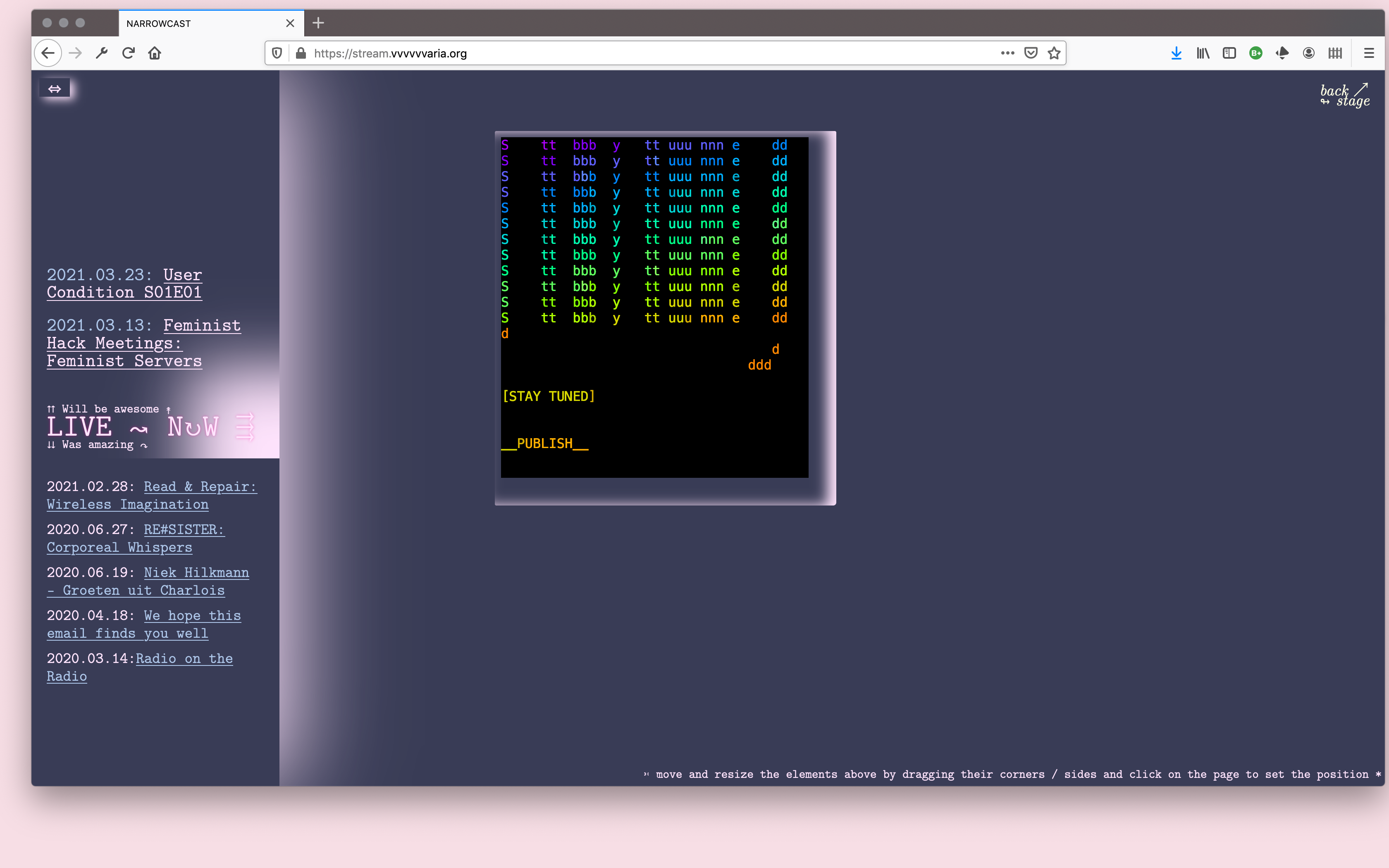Bookmark this page with the star icon

point(1054,53)
